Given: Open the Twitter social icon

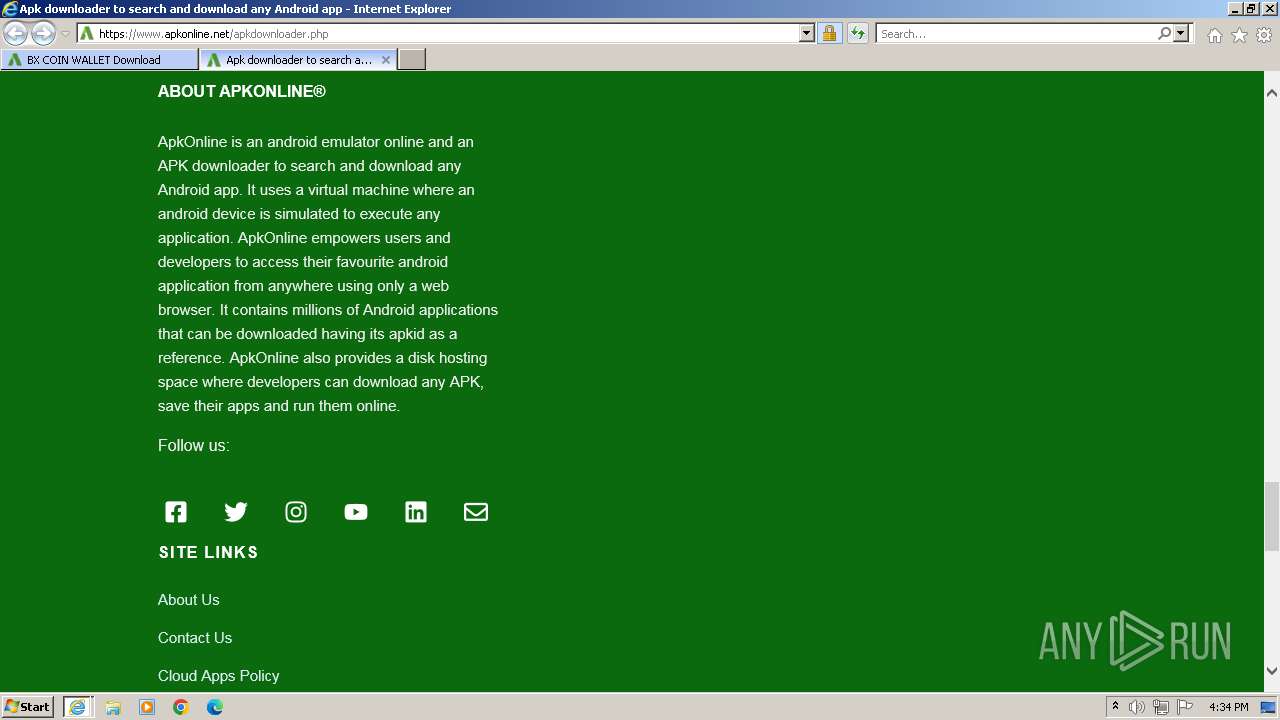Looking at the screenshot, I should pyautogui.click(x=236, y=512).
